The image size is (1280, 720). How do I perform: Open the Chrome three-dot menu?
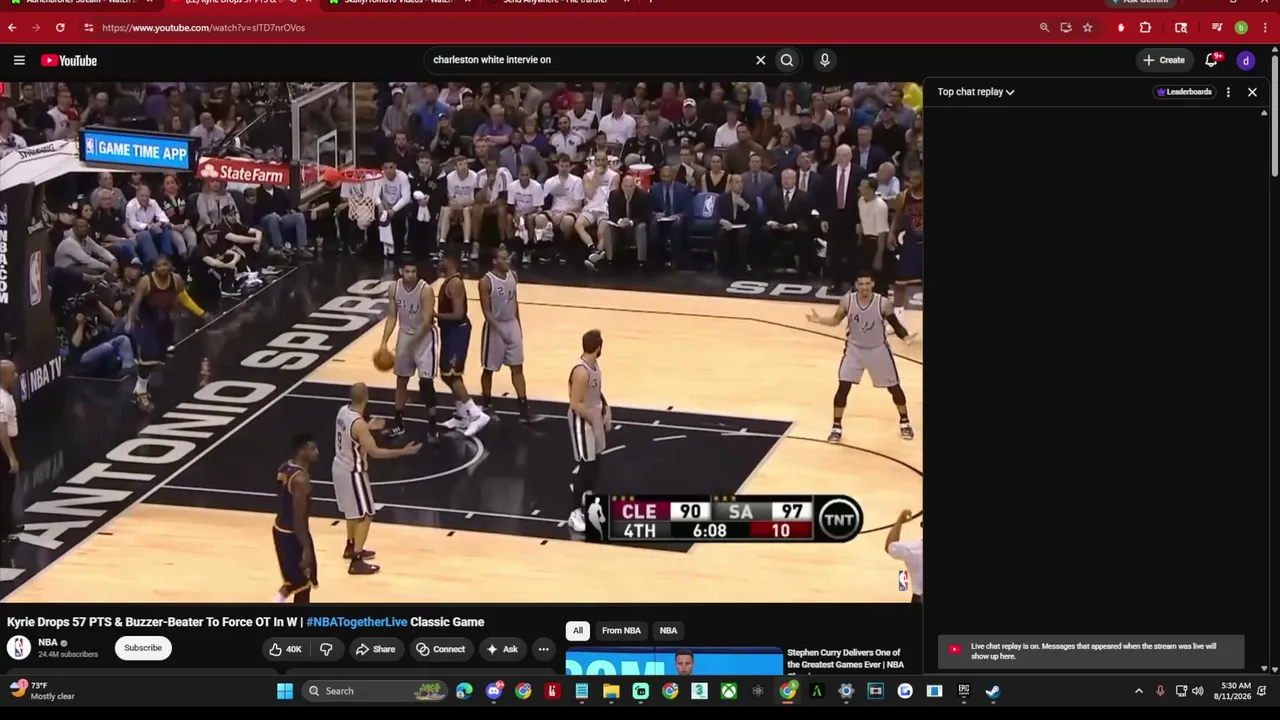pos(1265,28)
